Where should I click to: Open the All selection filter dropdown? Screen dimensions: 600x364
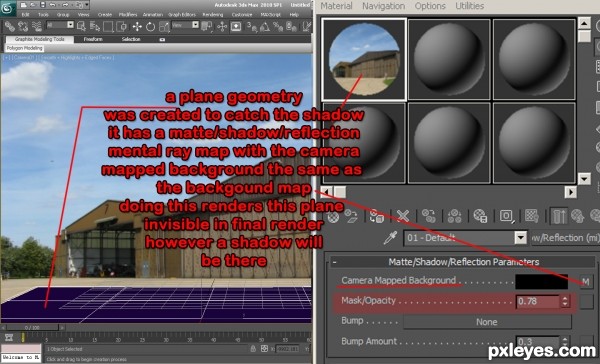point(60,25)
